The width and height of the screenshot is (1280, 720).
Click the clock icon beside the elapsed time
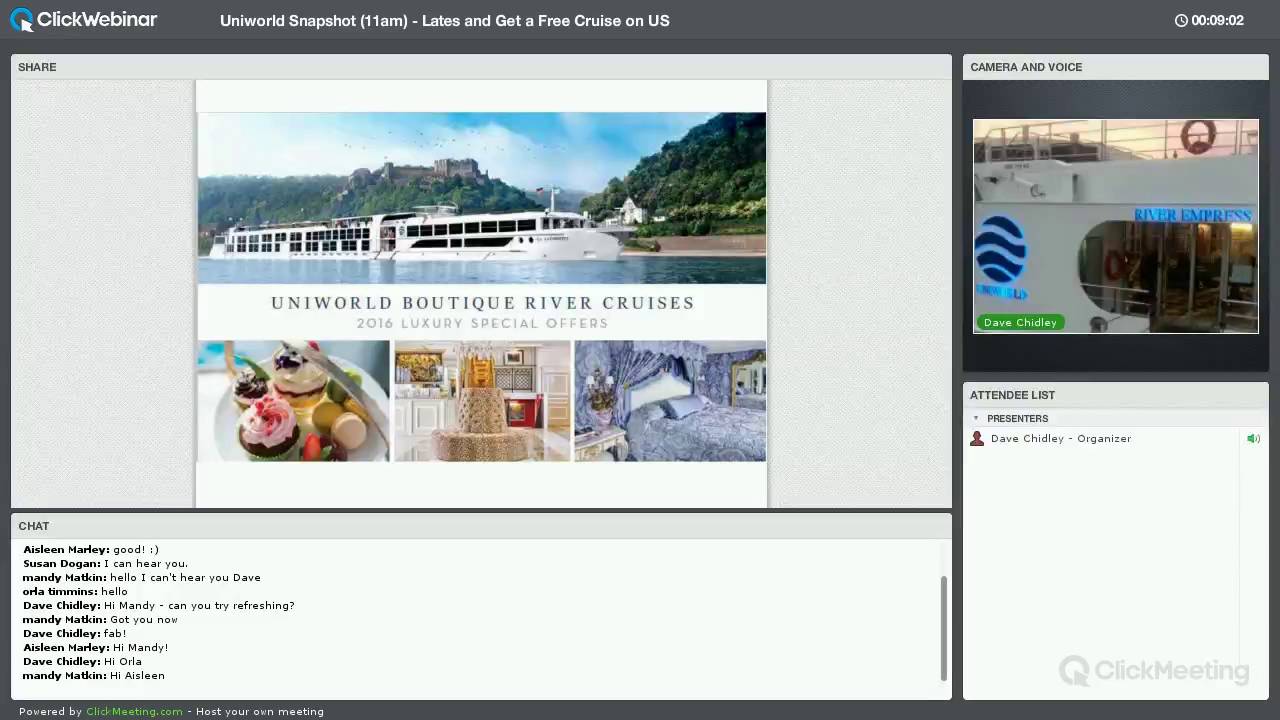[x=1181, y=20]
